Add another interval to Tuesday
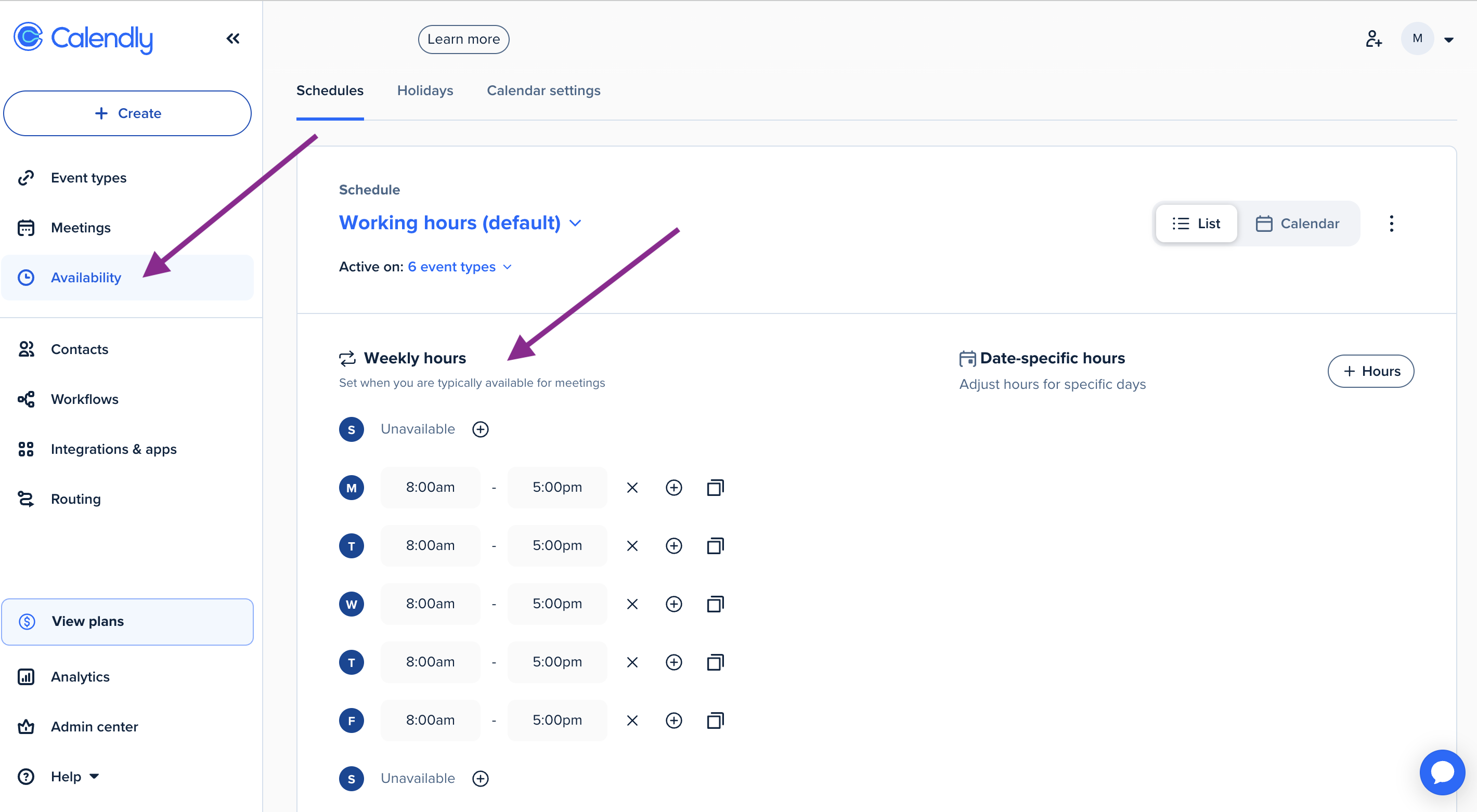 point(673,545)
